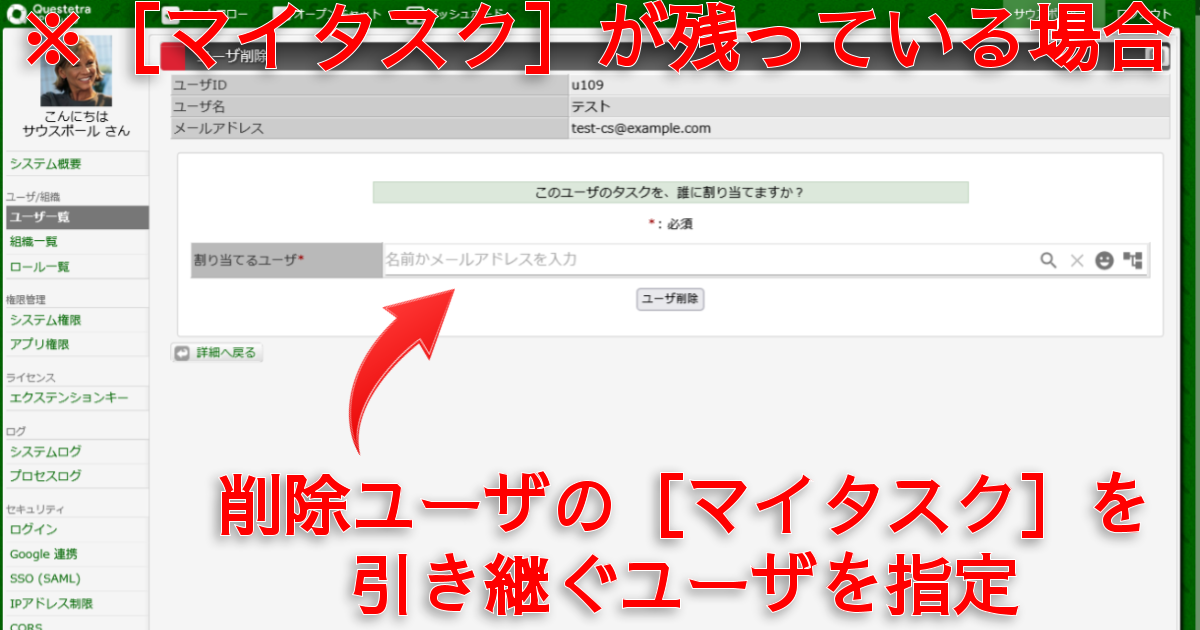Select ユーザ一覧 in the sidebar
Viewport: 1200px width, 630px height.
(x=40, y=217)
